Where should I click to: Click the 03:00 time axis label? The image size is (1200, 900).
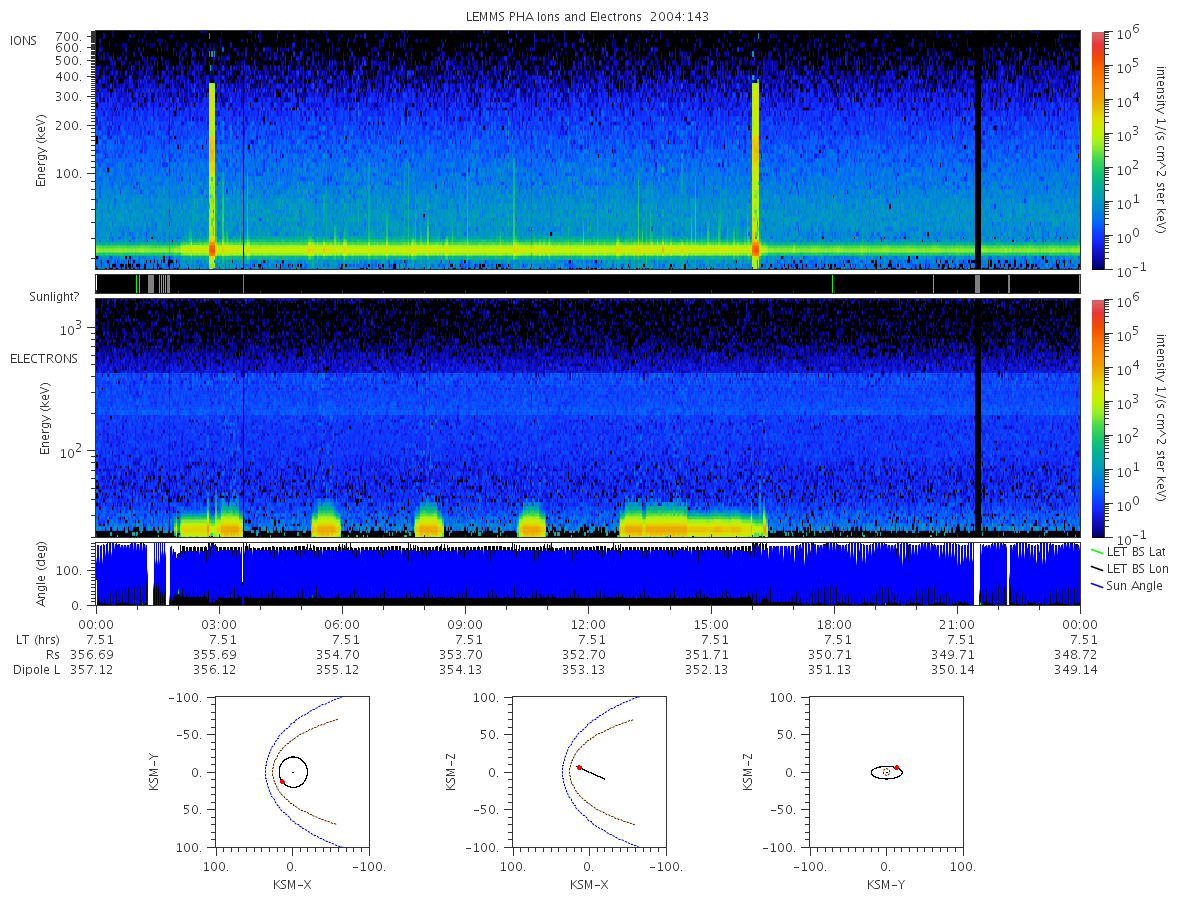click(219, 623)
